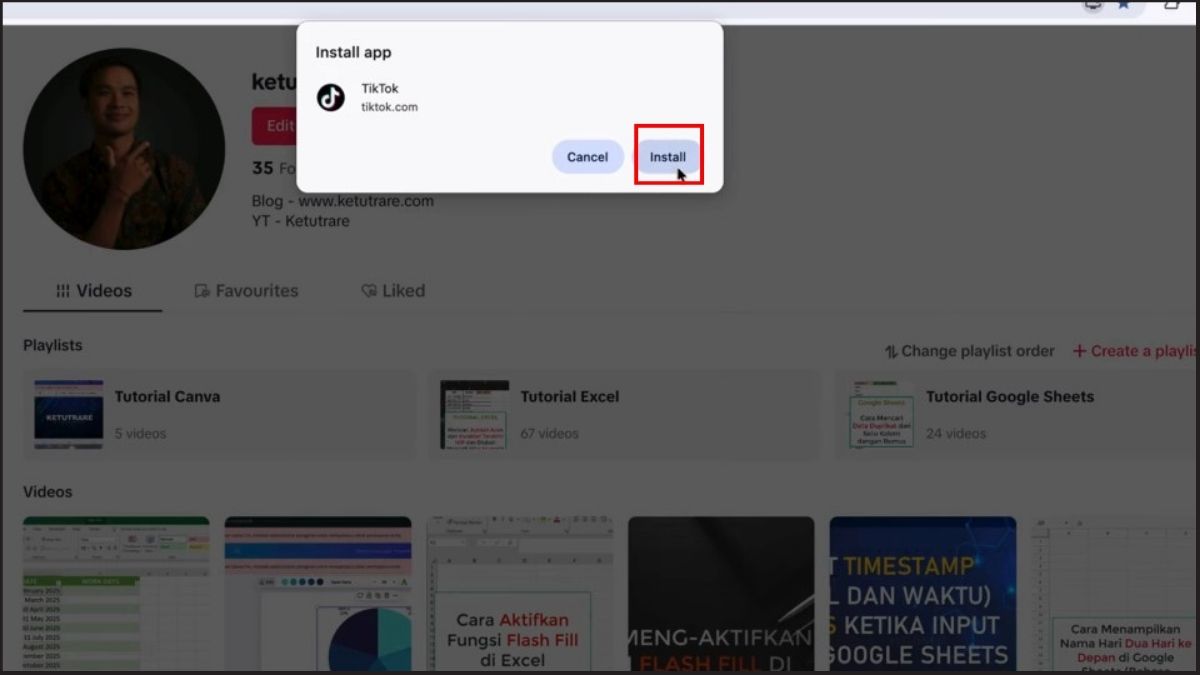Open the Cara Menampilkan Nama Hari video
The image size is (1200, 675).
click(x=1115, y=594)
